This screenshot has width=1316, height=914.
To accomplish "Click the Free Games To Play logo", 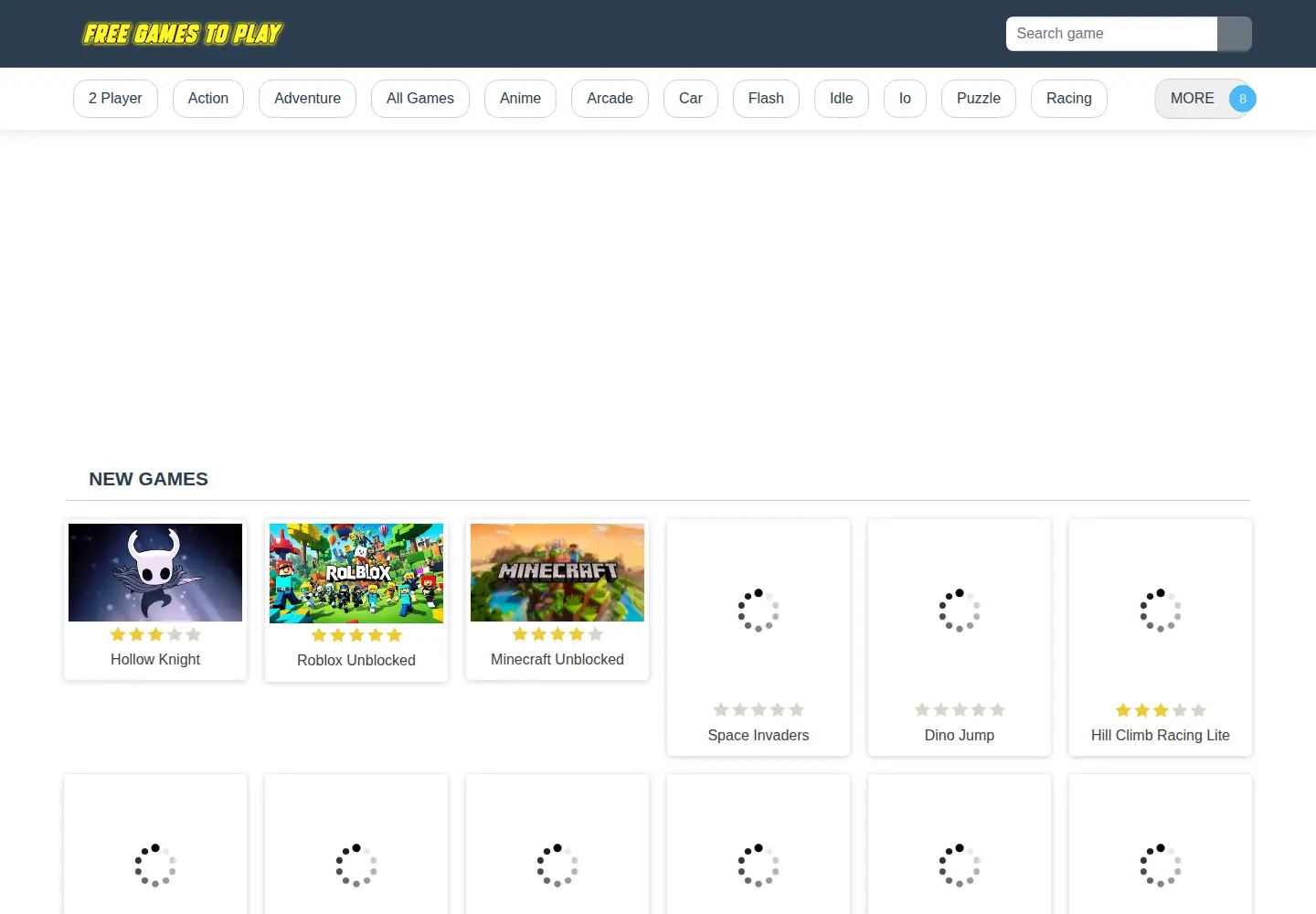I will tap(183, 34).
